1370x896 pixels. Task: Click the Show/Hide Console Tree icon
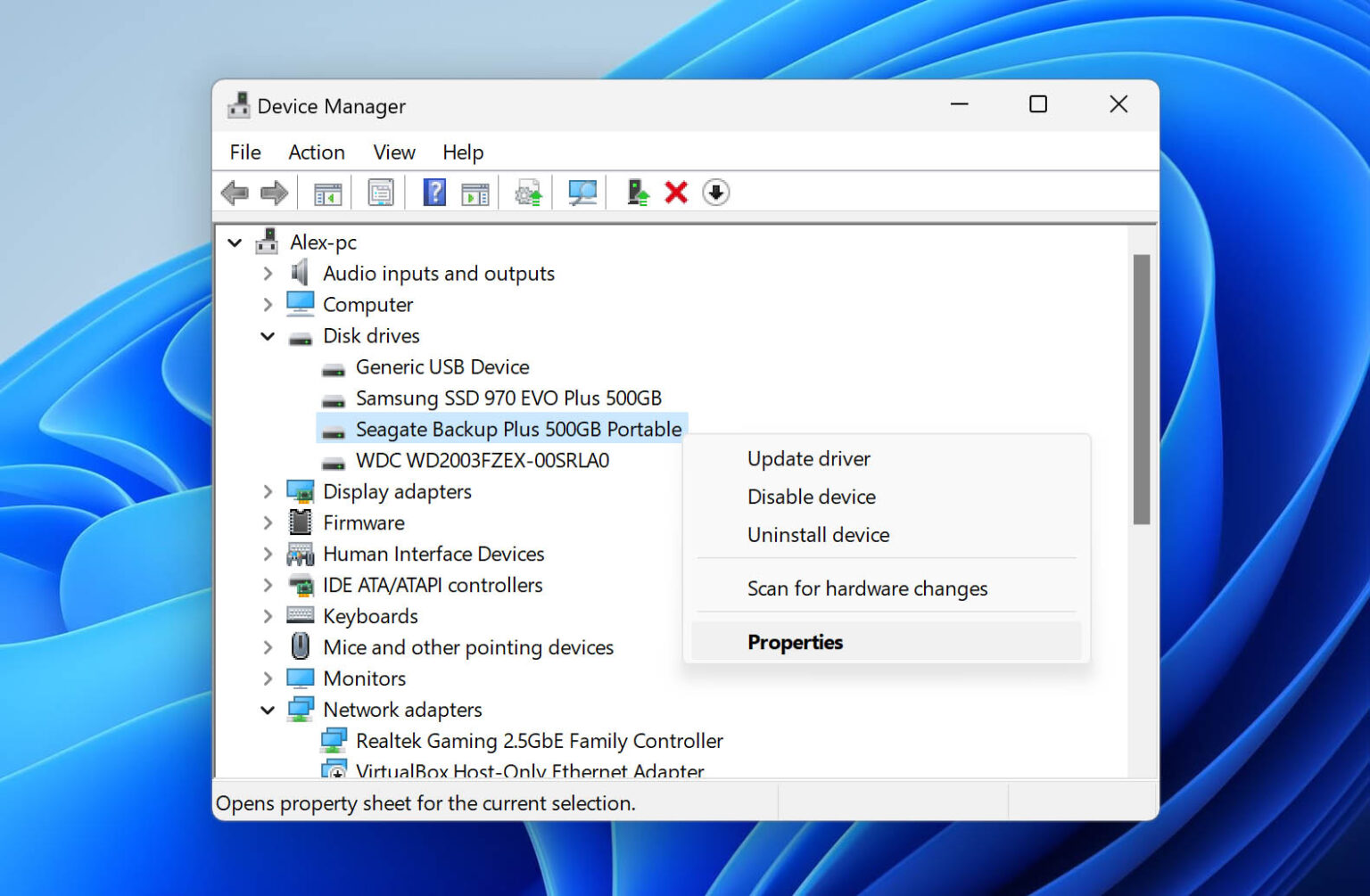(326, 193)
